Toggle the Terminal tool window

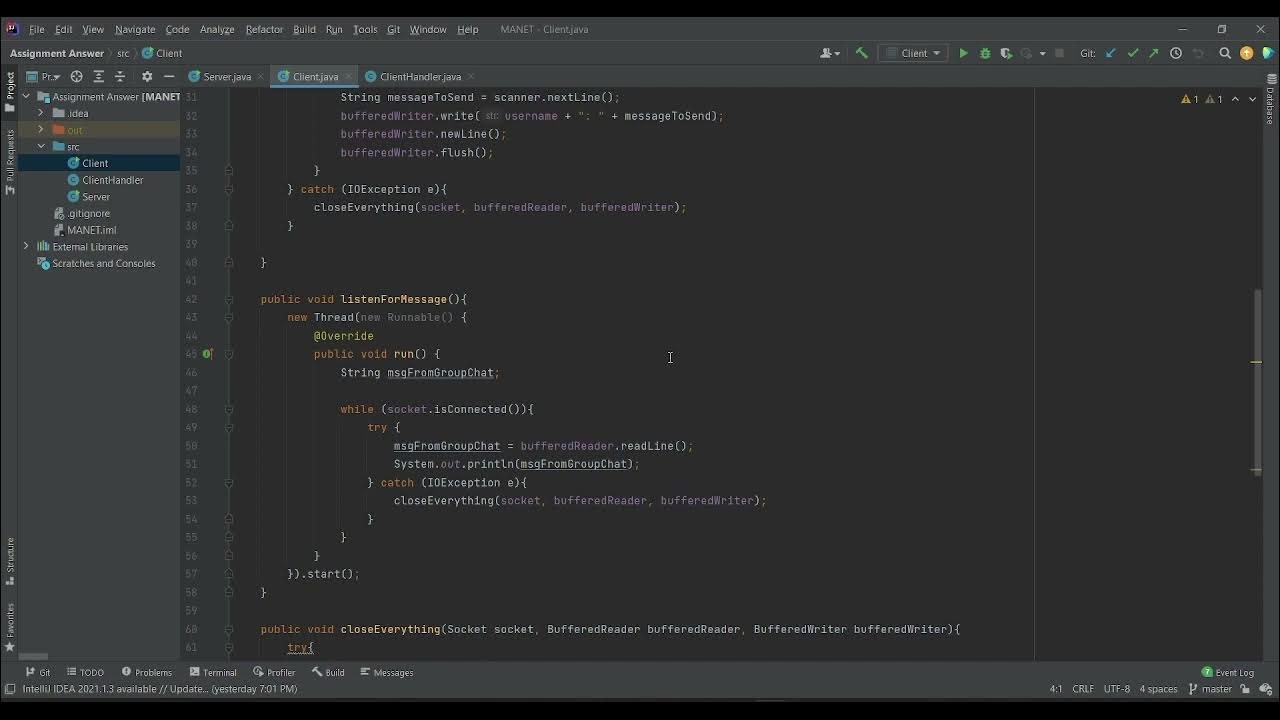[213, 672]
